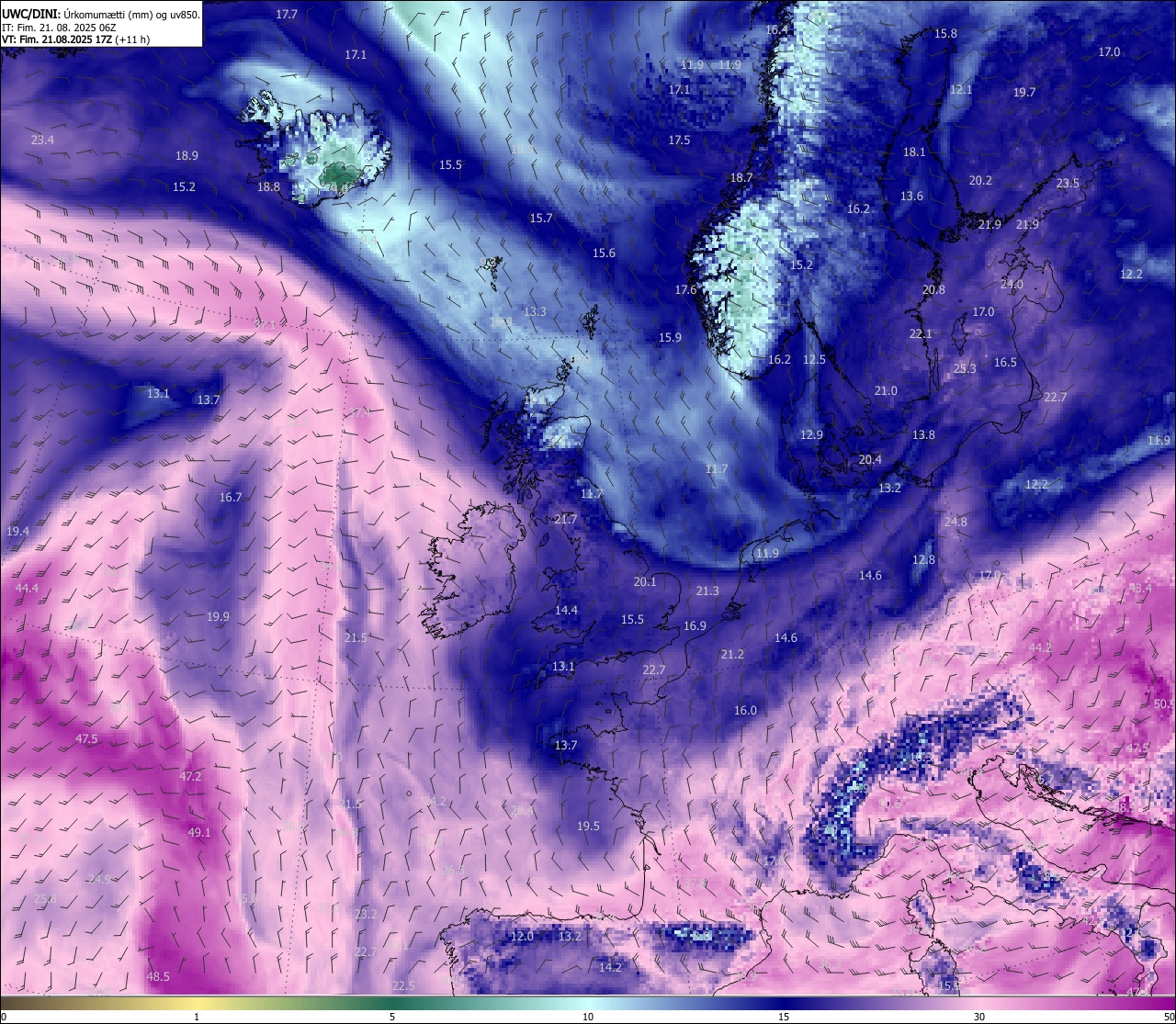Select the 24.8 value over Poland
Viewport: 1176px width, 1024px height.
pyautogui.click(x=955, y=522)
